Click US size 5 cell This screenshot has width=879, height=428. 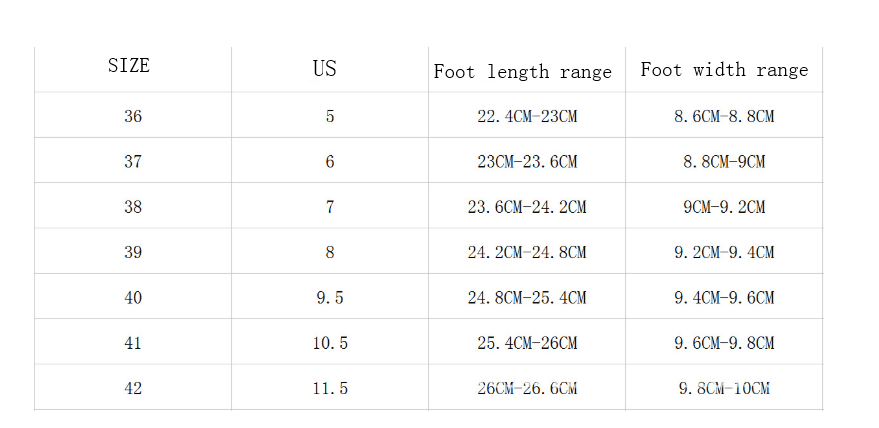[330, 116]
